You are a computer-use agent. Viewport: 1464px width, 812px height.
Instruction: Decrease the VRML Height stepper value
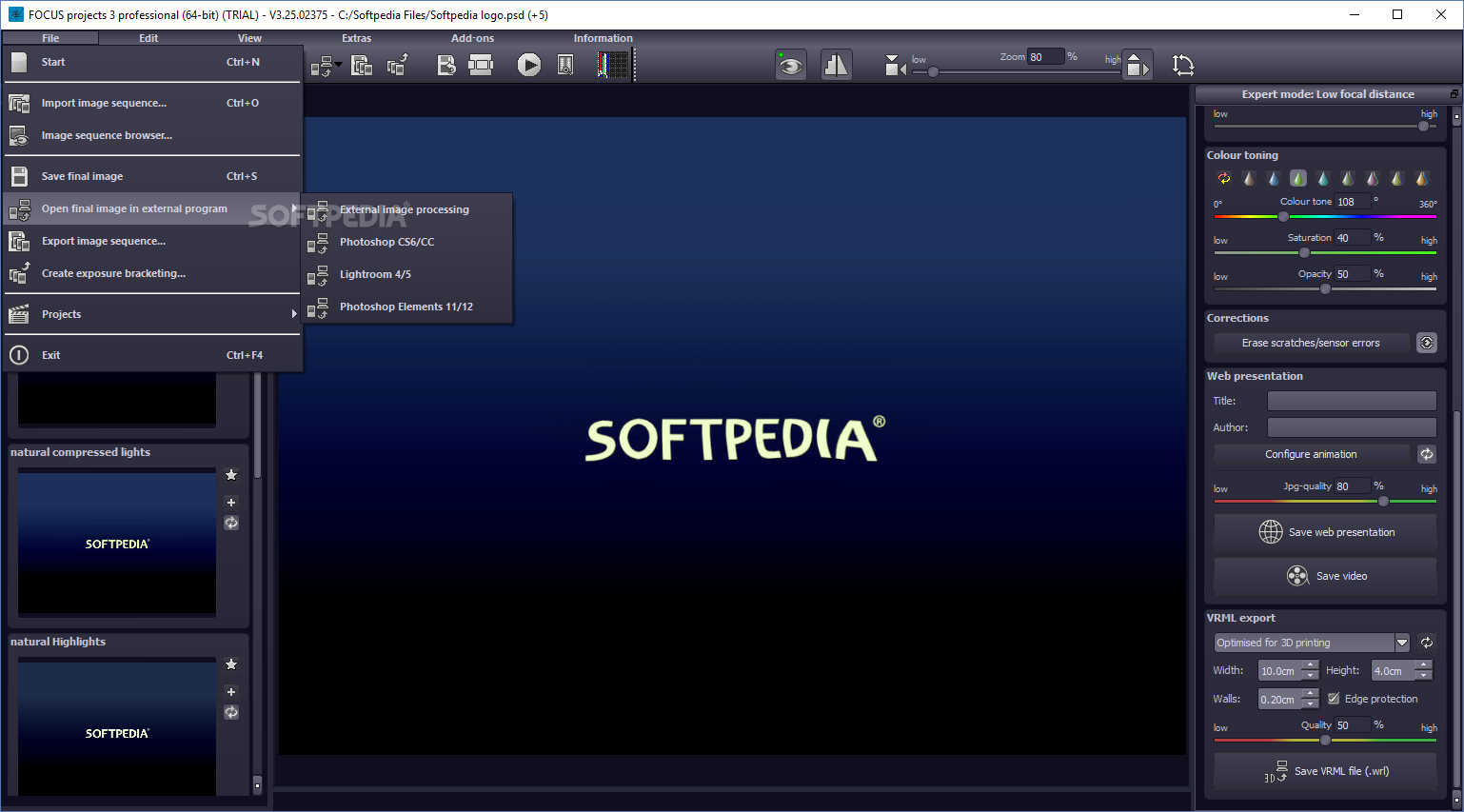coord(1424,676)
